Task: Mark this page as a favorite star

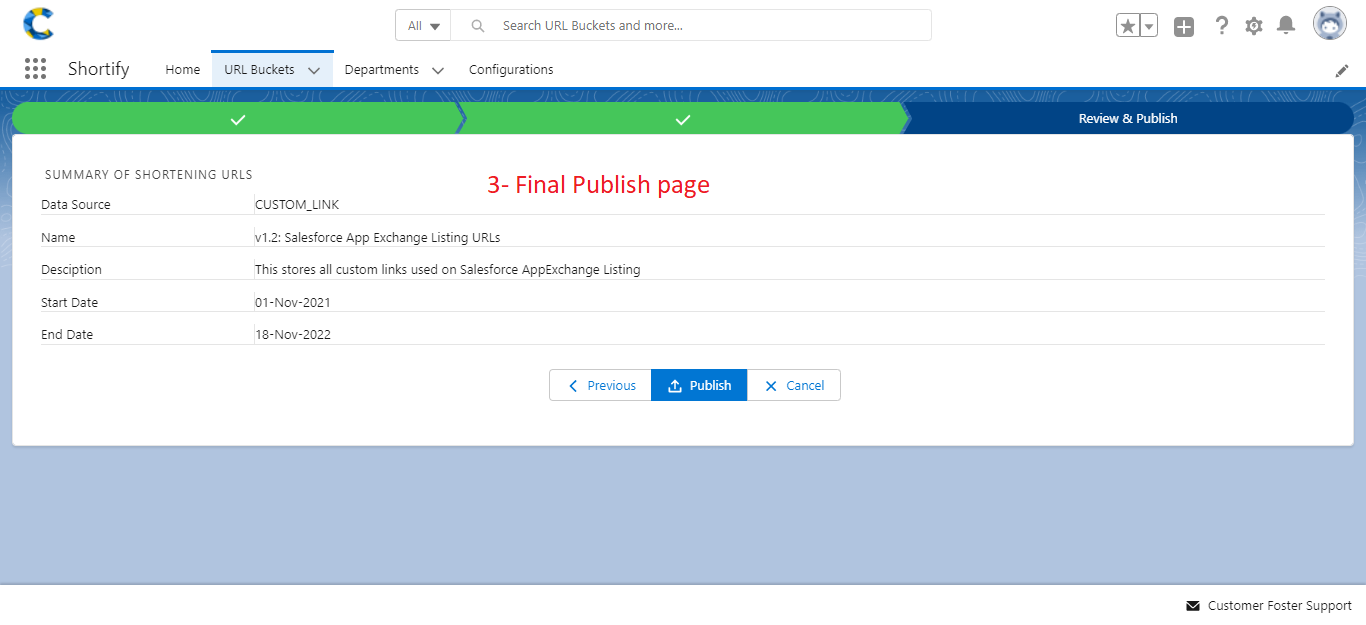Action: 1129,24
